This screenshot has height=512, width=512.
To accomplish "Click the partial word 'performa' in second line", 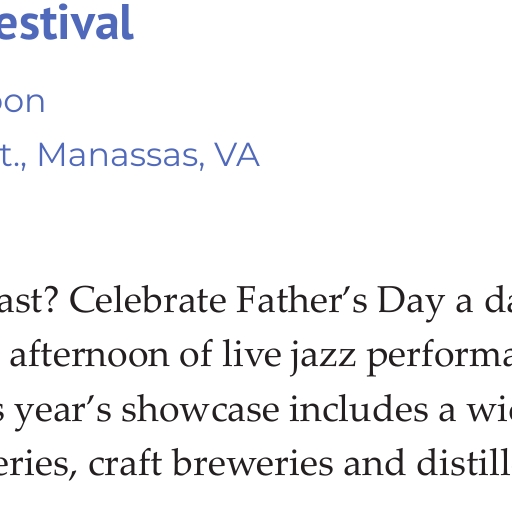I will 439,357.
